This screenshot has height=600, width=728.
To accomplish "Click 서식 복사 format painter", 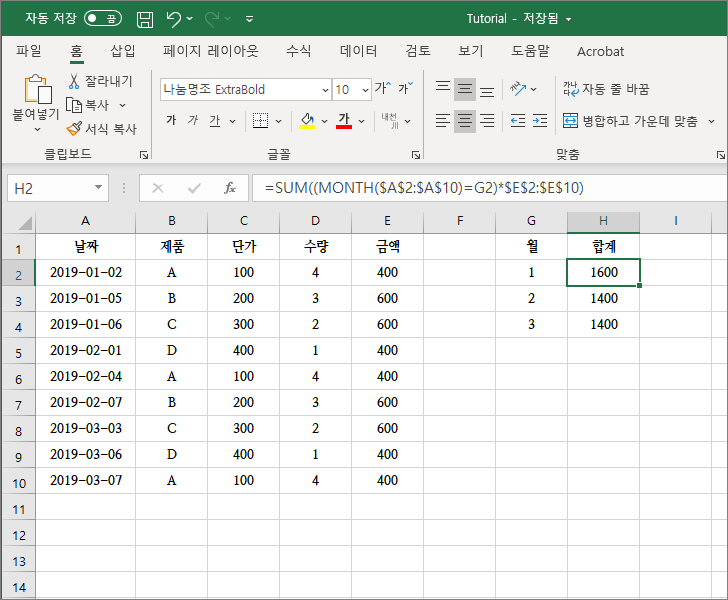I will pyautogui.click(x=101, y=129).
